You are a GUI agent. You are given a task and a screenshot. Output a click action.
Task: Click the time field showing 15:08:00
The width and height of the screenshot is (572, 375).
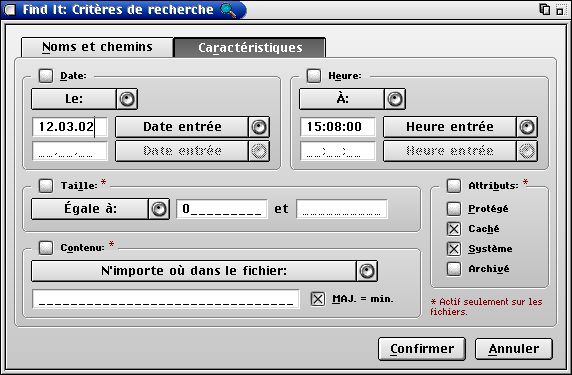338,127
